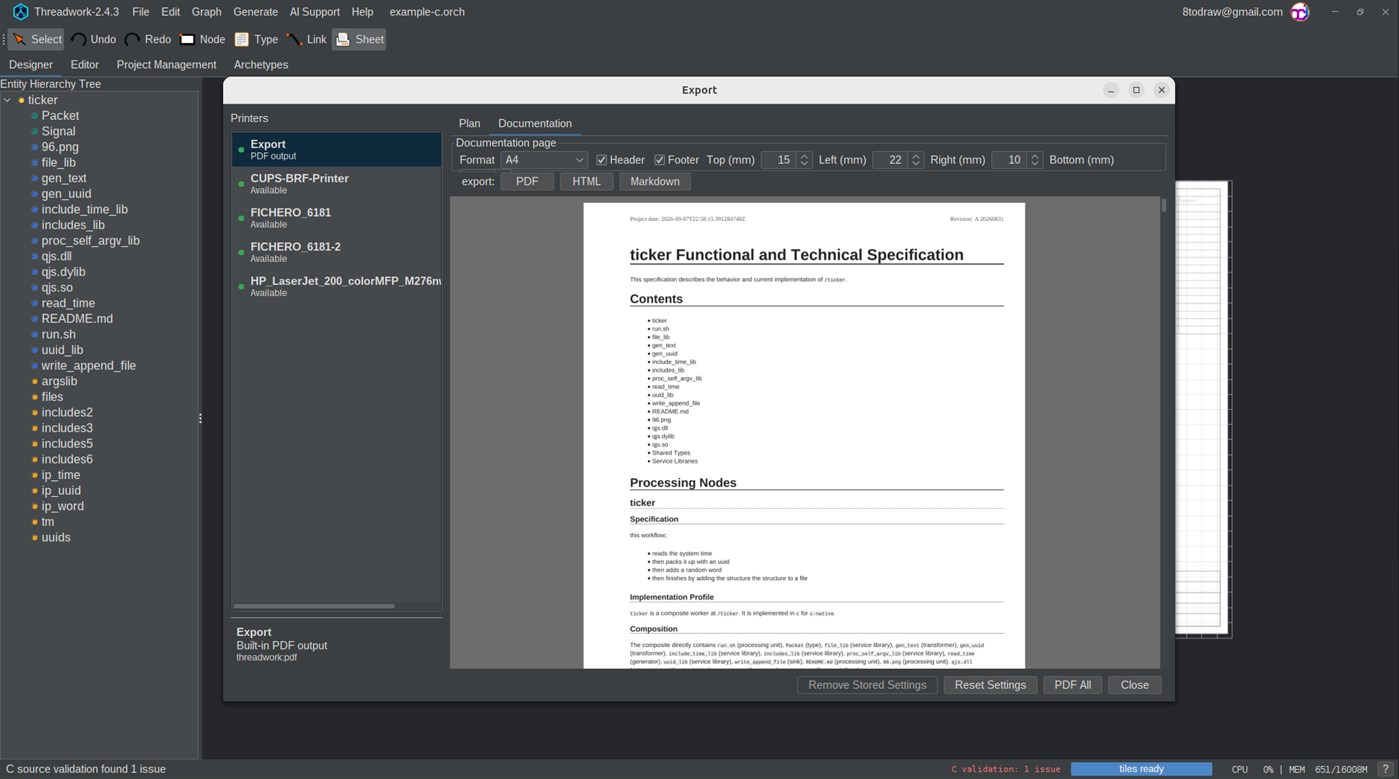Export documentation as Markdown
Screen dimensions: 1399x779
click(x=655, y=181)
